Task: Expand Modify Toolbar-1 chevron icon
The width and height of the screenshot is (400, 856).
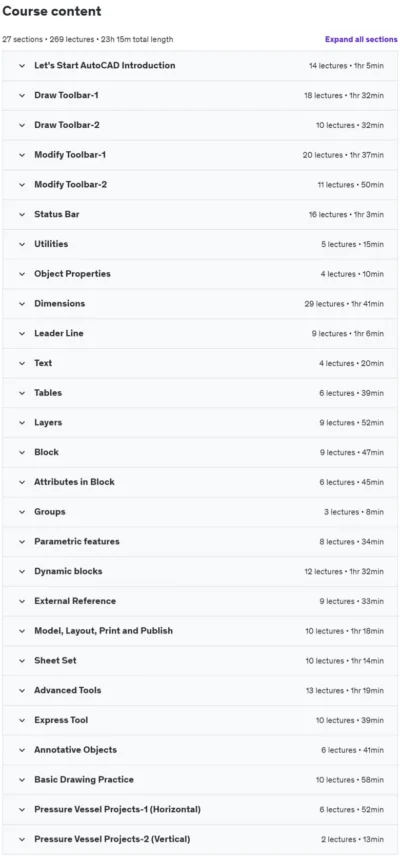Action: coord(22,155)
